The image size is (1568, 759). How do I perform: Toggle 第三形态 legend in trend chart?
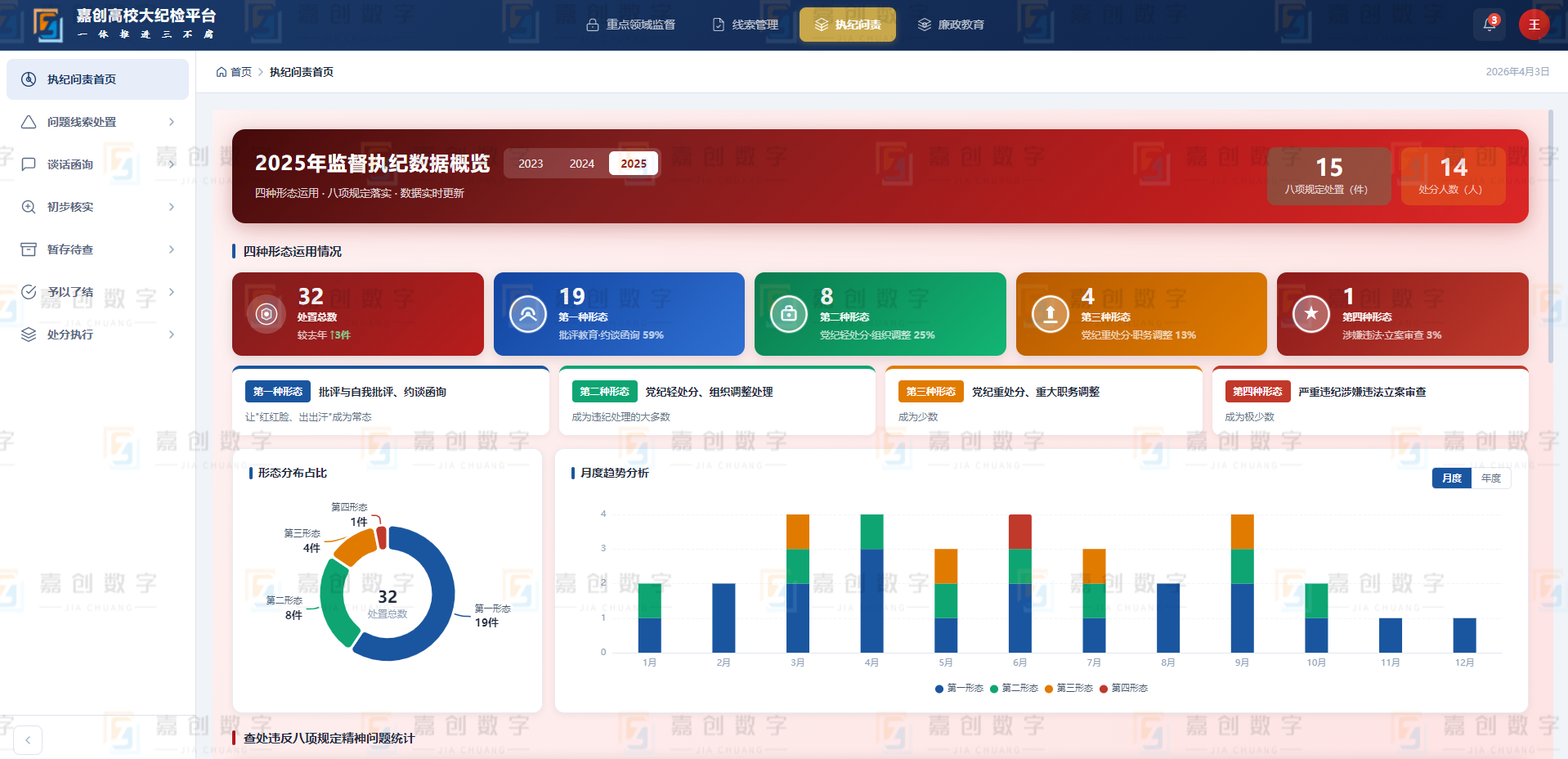(1068, 689)
